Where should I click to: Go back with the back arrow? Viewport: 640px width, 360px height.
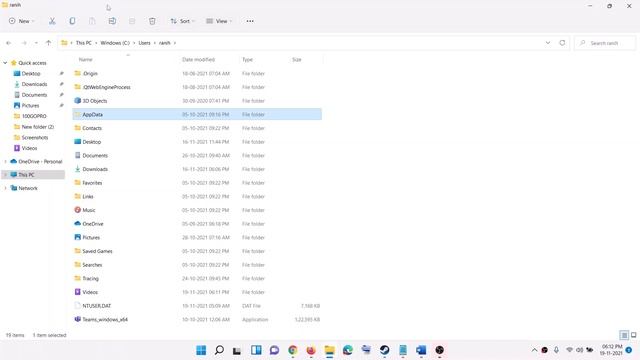(x=9, y=43)
